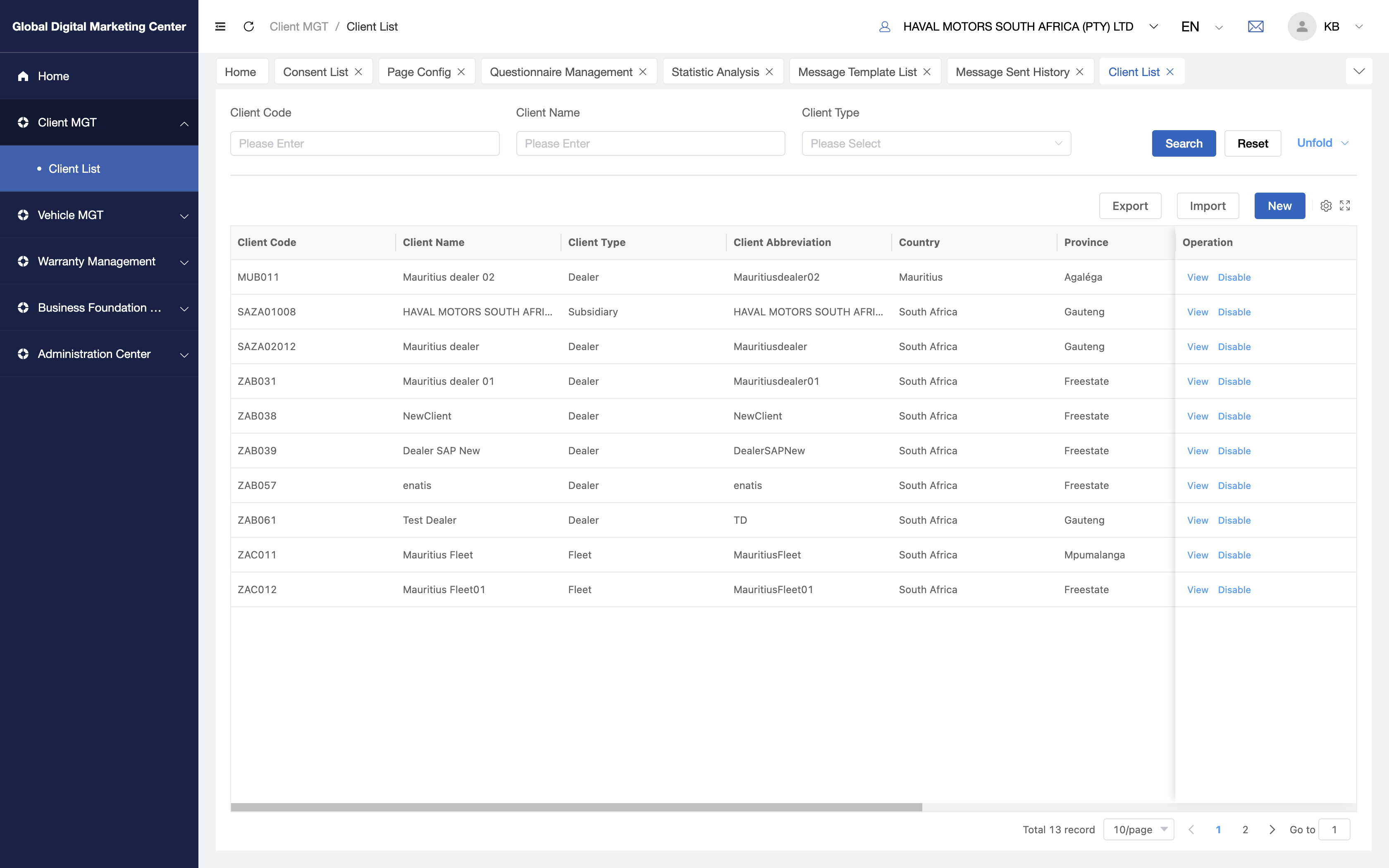Viewport: 1389px width, 868px height.
Task: Click the Administration Center sidebar icon
Action: point(23,354)
